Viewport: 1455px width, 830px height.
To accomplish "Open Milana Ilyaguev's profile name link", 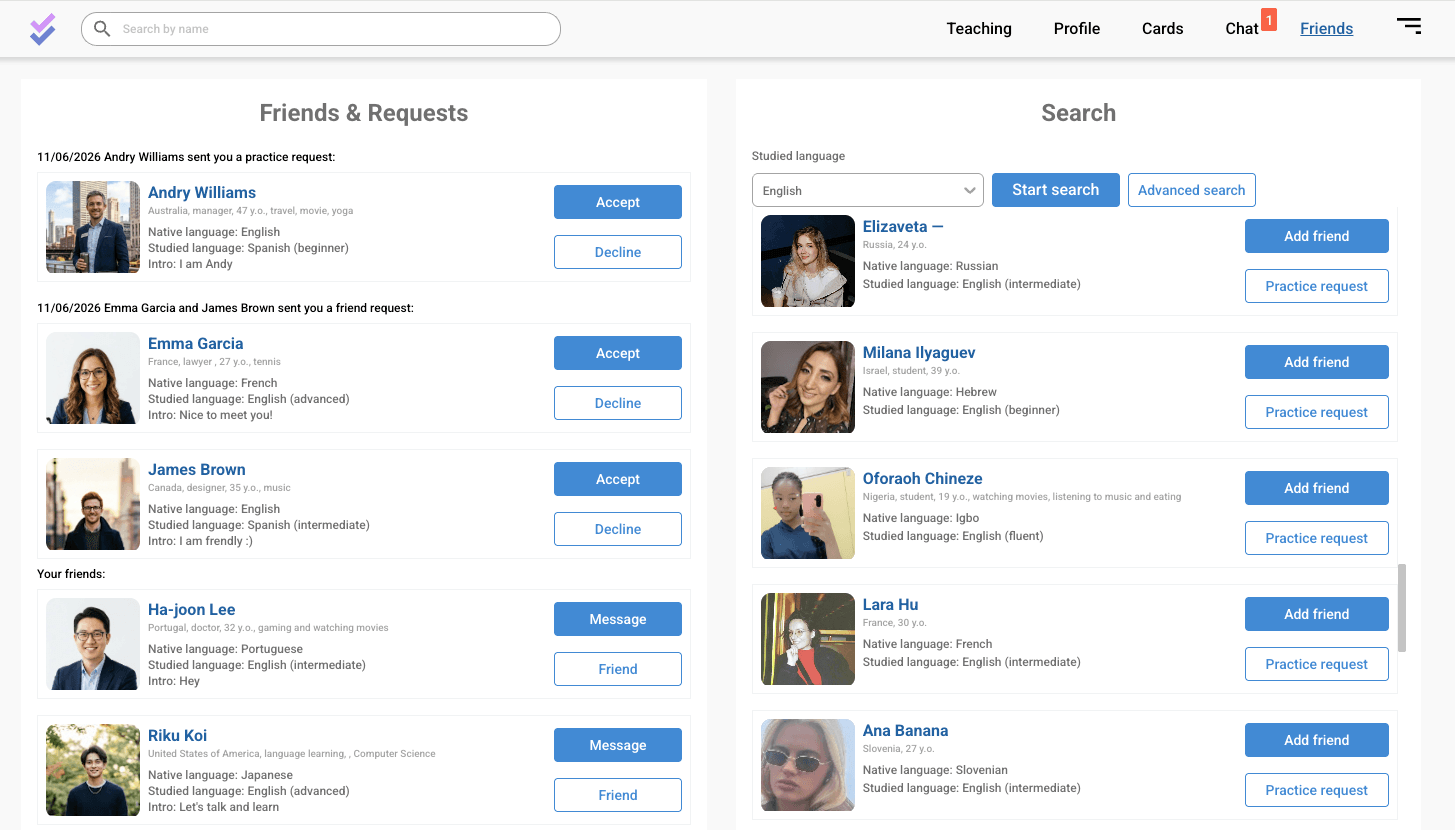I will pos(919,352).
